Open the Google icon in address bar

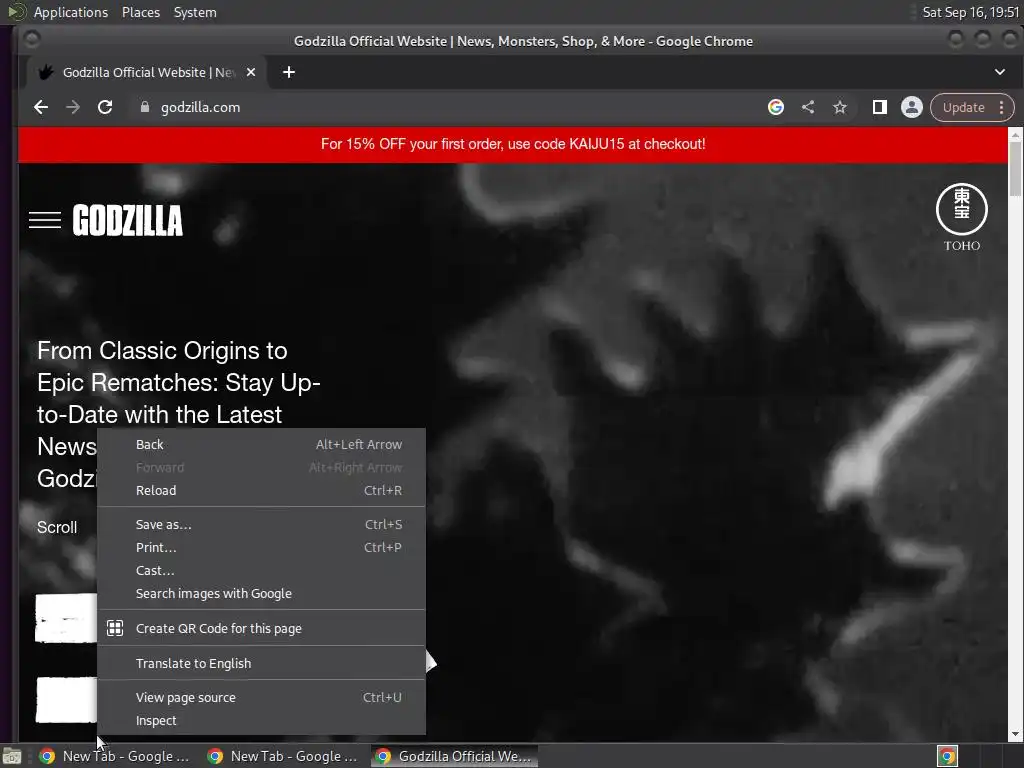[x=776, y=107]
